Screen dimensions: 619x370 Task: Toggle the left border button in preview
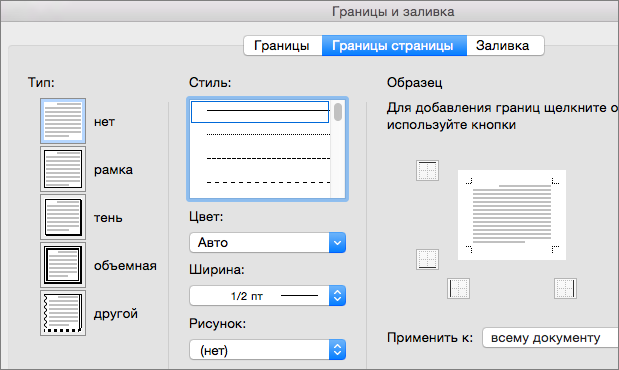(458, 288)
